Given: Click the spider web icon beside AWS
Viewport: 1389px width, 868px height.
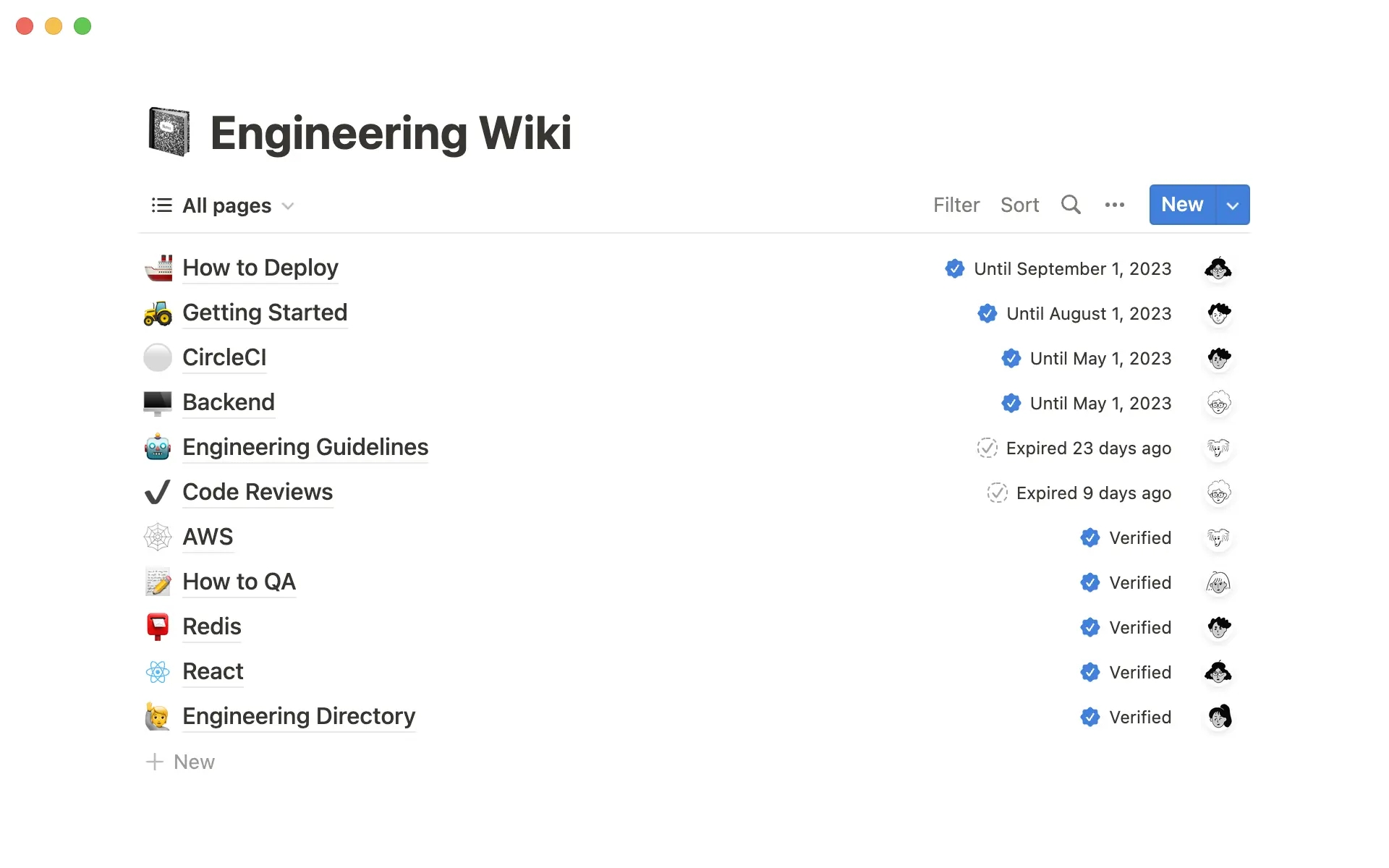Looking at the screenshot, I should coord(158,537).
